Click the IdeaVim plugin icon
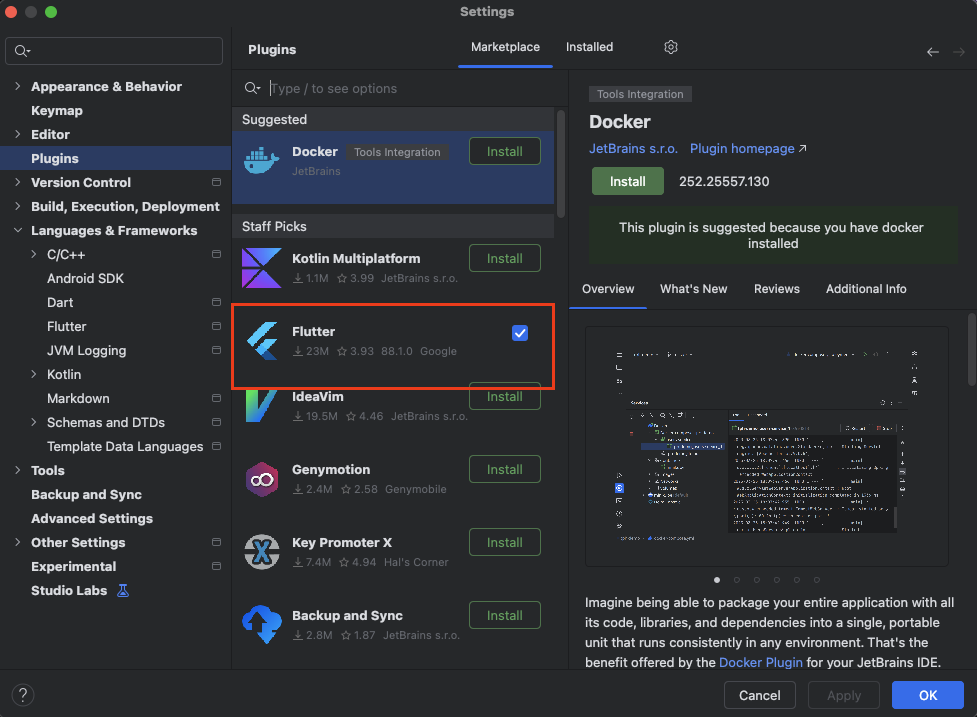Image resolution: width=977 pixels, height=717 pixels. pos(261,406)
